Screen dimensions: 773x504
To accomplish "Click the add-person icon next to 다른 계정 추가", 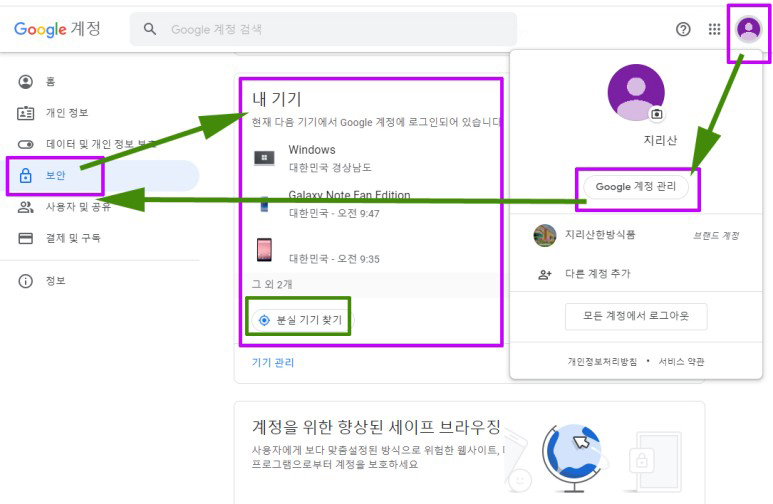I will coord(545,274).
